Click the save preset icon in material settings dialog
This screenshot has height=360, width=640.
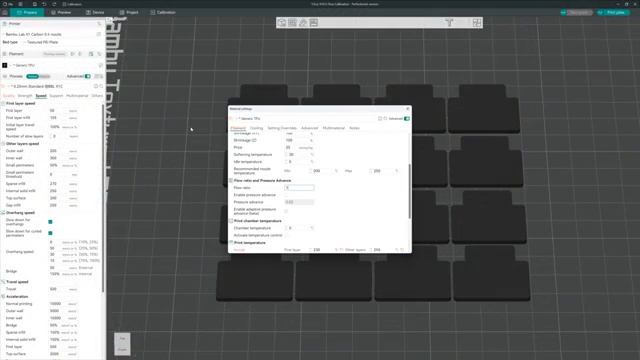coord(380,119)
